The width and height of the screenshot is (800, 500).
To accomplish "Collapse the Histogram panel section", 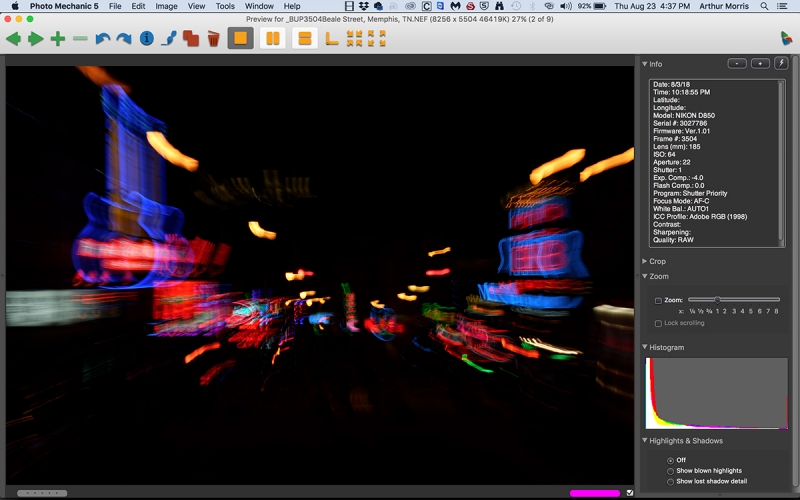I will [x=645, y=347].
